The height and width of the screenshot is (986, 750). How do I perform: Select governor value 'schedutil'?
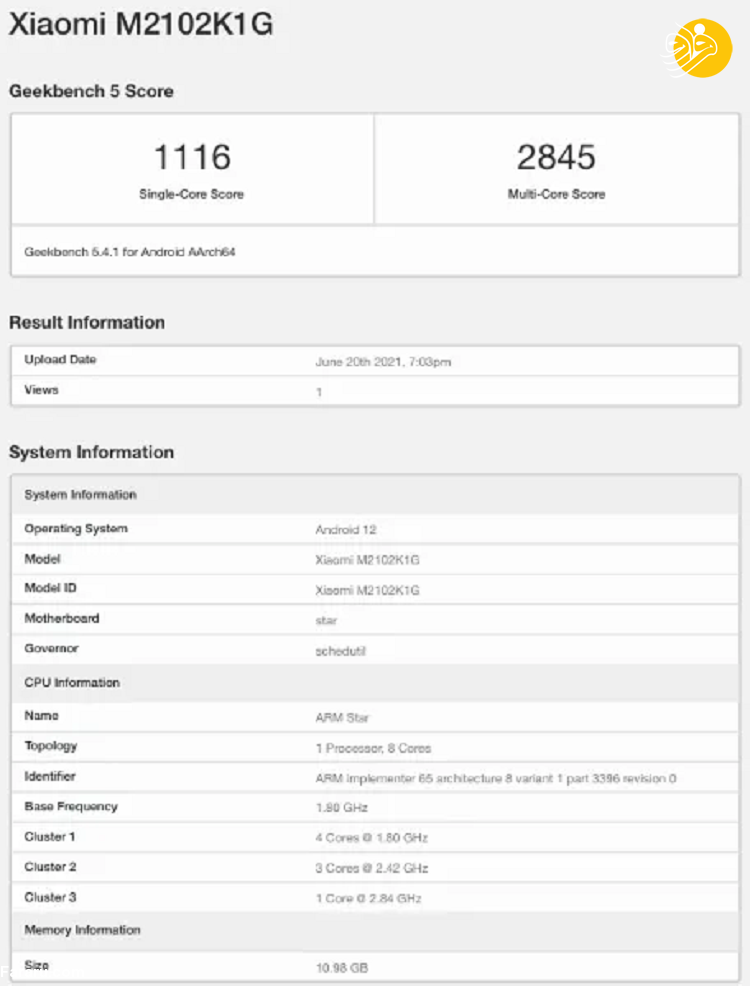[340, 651]
